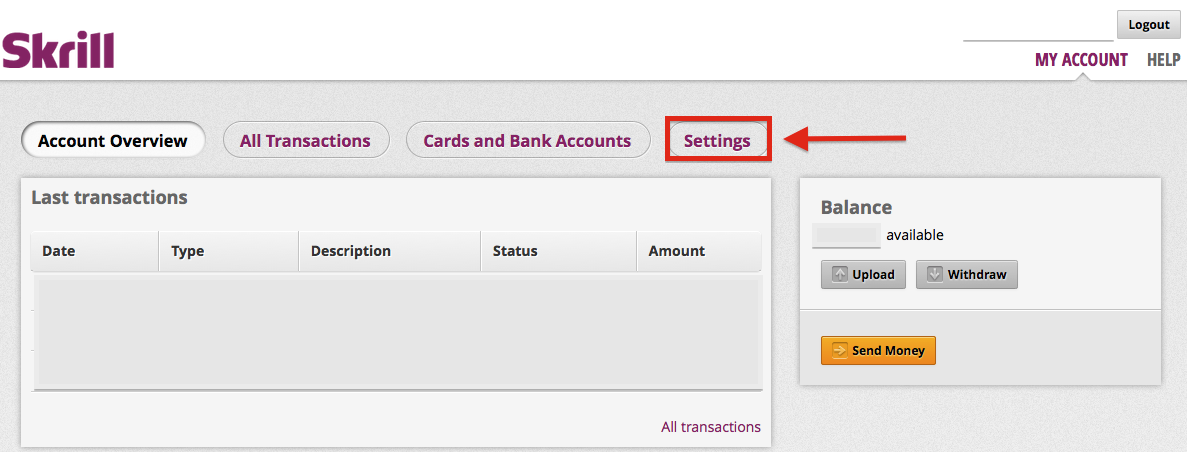Click the Withdraw button label
This screenshot has height=452, width=1187.
point(977,275)
